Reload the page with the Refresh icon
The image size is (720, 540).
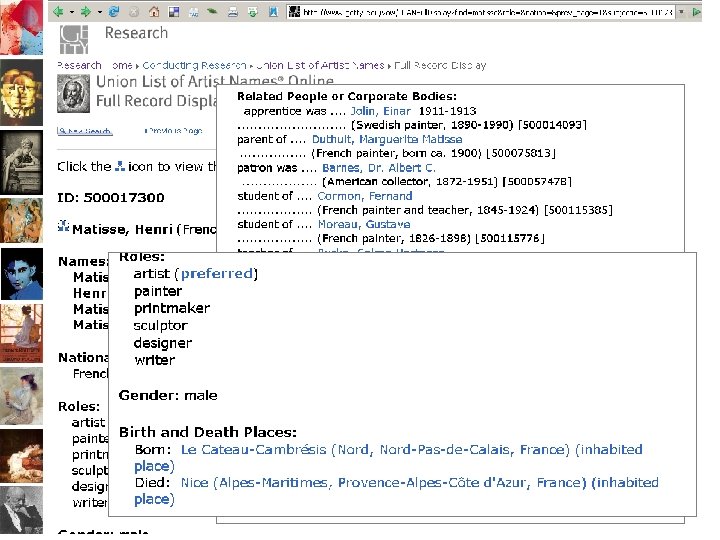point(113,12)
